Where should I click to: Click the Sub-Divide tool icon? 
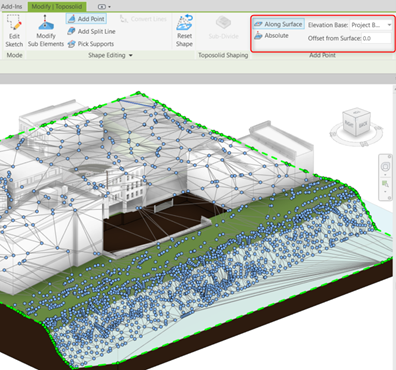point(223,27)
